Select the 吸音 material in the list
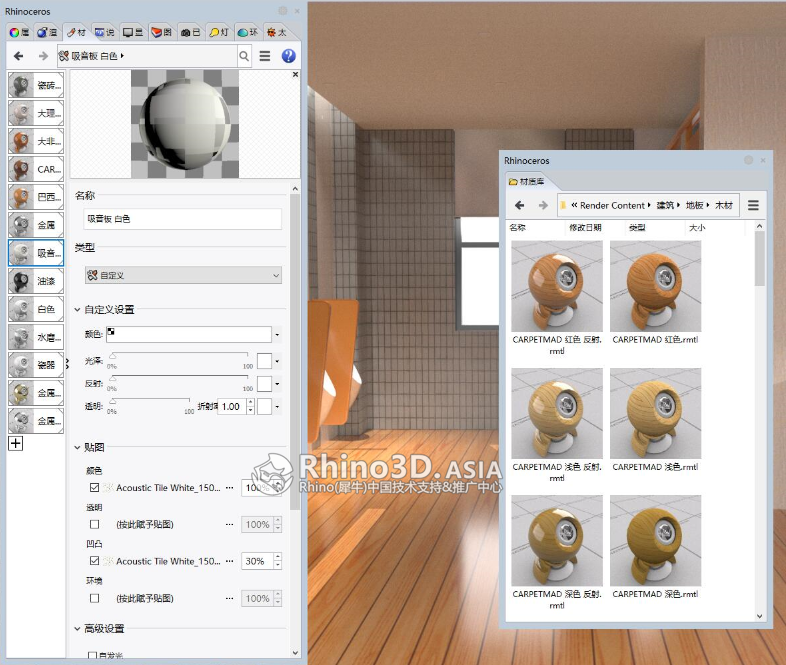Screen dimensions: 786x665 [36, 253]
